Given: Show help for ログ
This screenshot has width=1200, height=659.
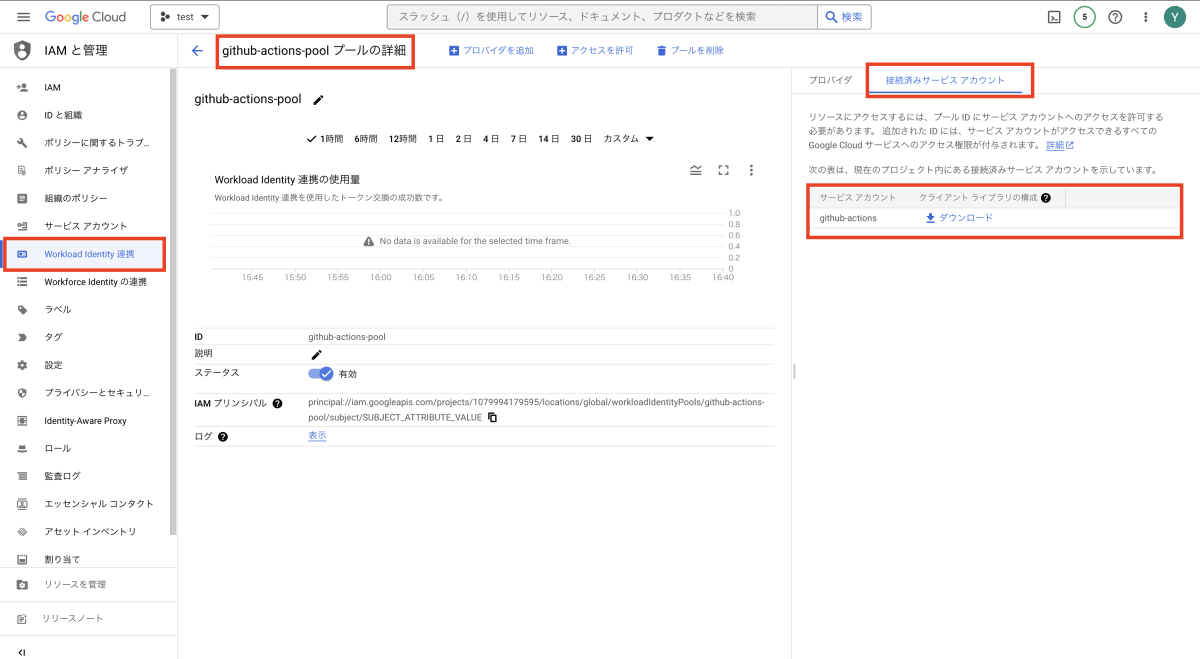Looking at the screenshot, I should [223, 436].
